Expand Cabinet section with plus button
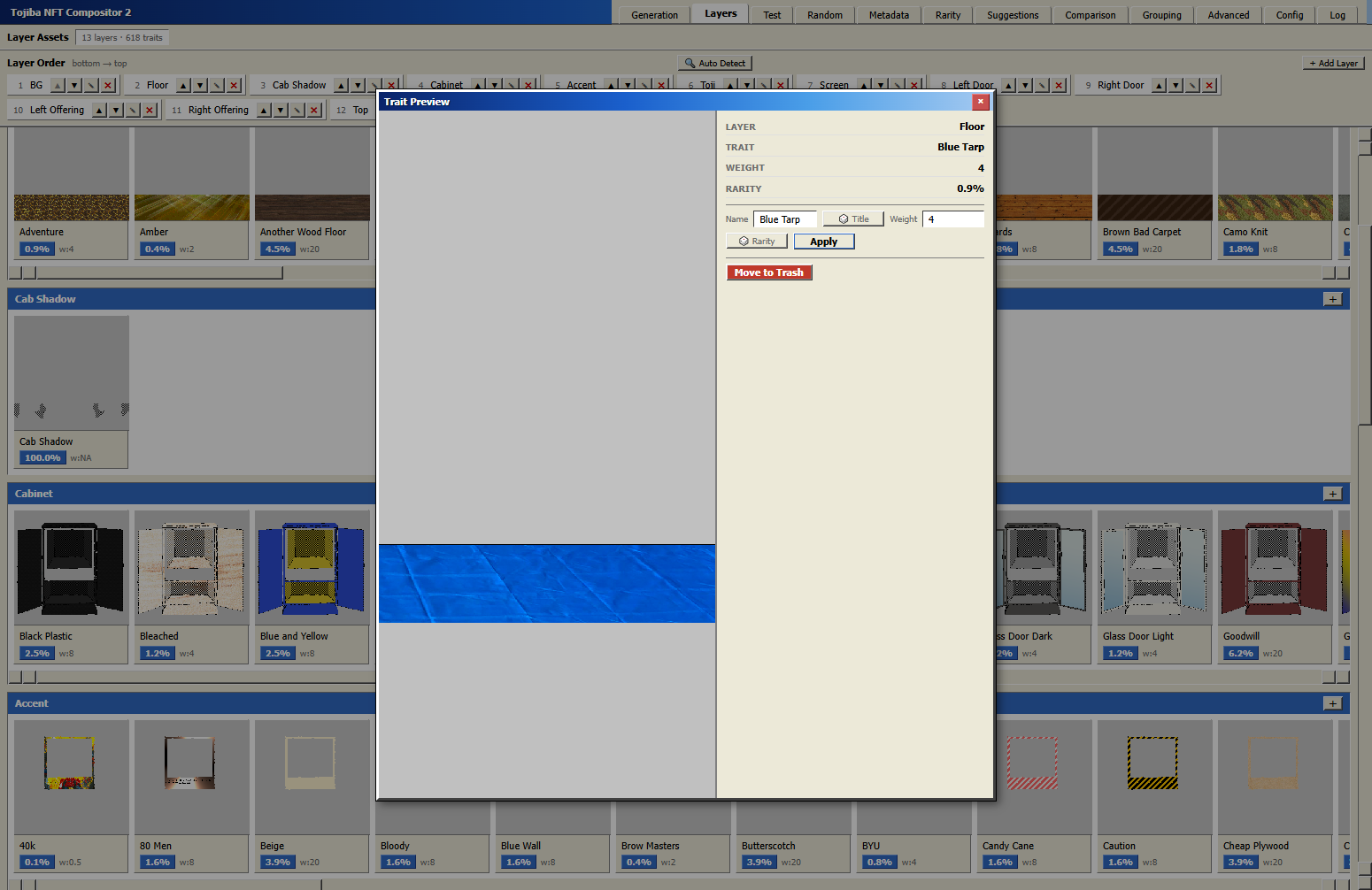This screenshot has width=1372, height=890. click(1332, 494)
